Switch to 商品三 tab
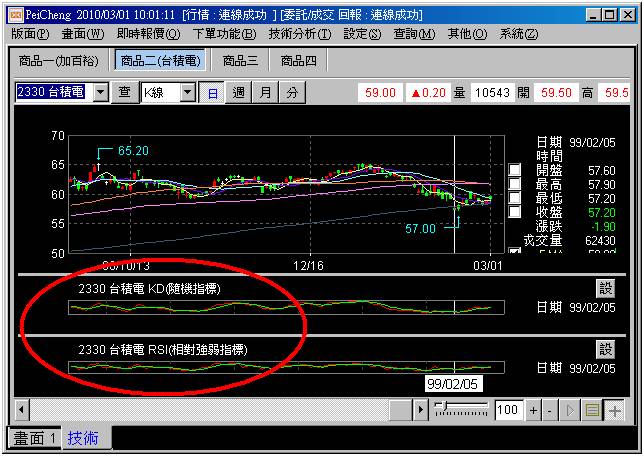 tap(241, 61)
